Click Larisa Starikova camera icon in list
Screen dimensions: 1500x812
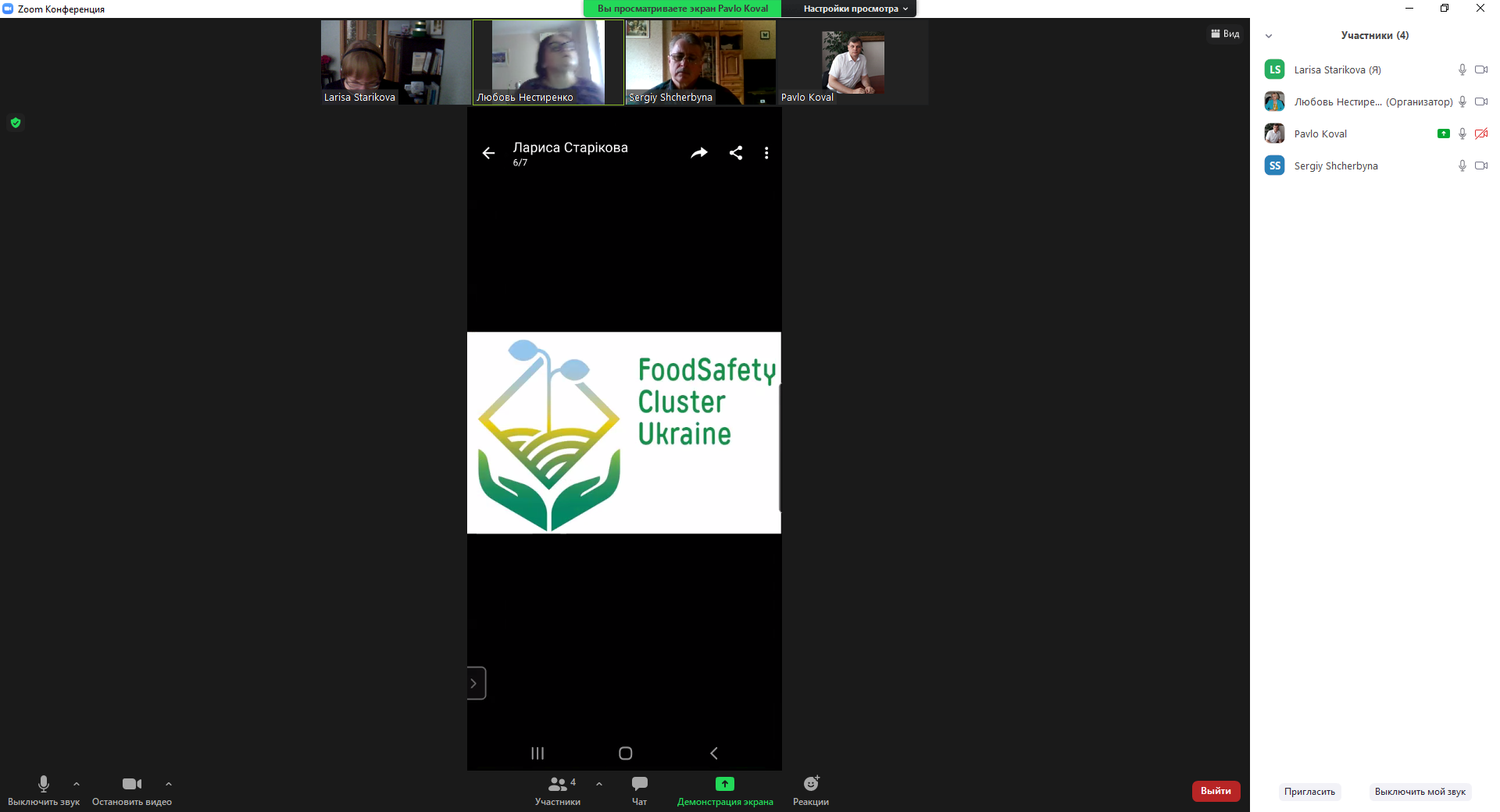point(1480,69)
